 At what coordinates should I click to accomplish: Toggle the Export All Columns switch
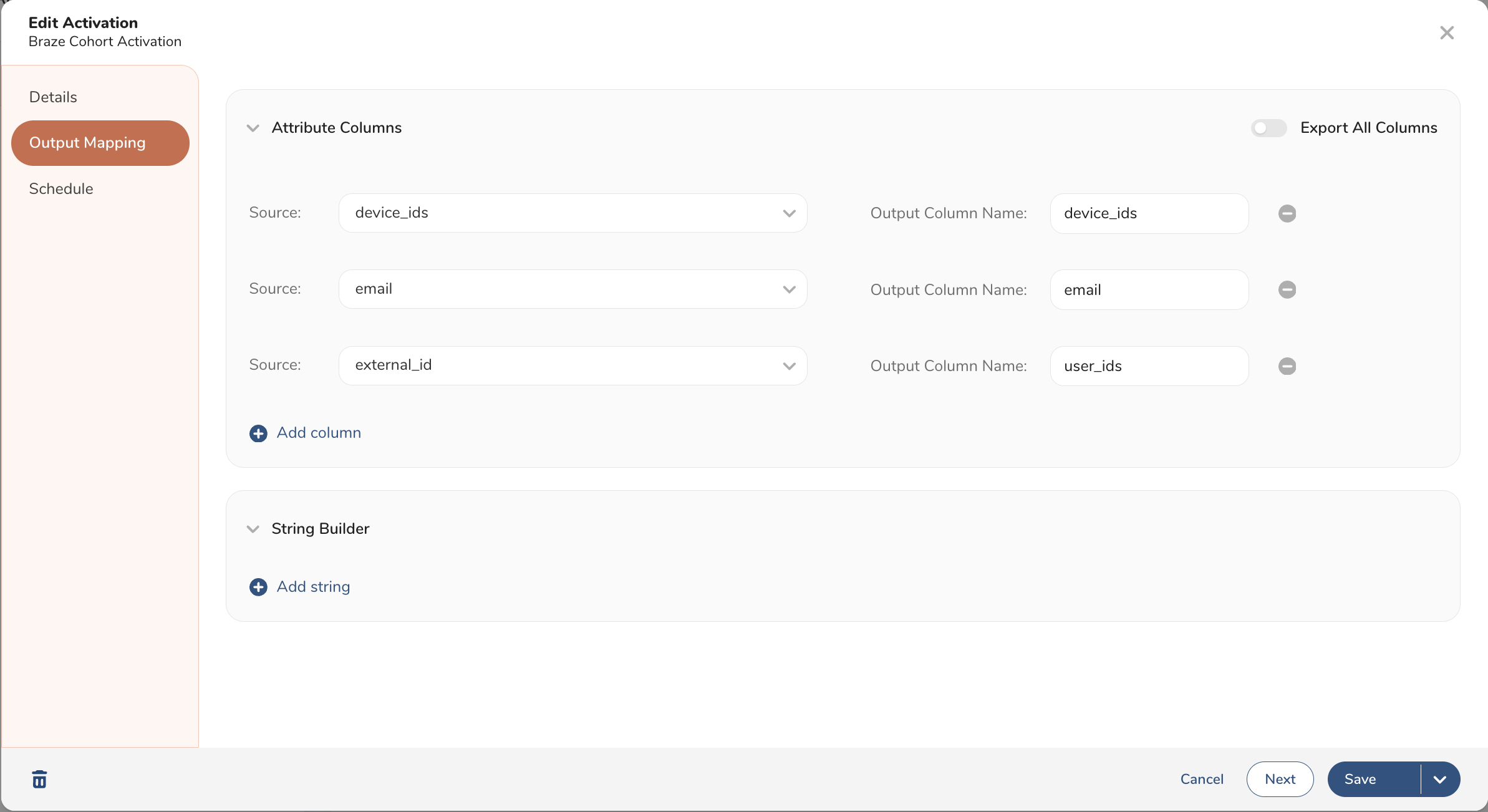pos(1269,127)
